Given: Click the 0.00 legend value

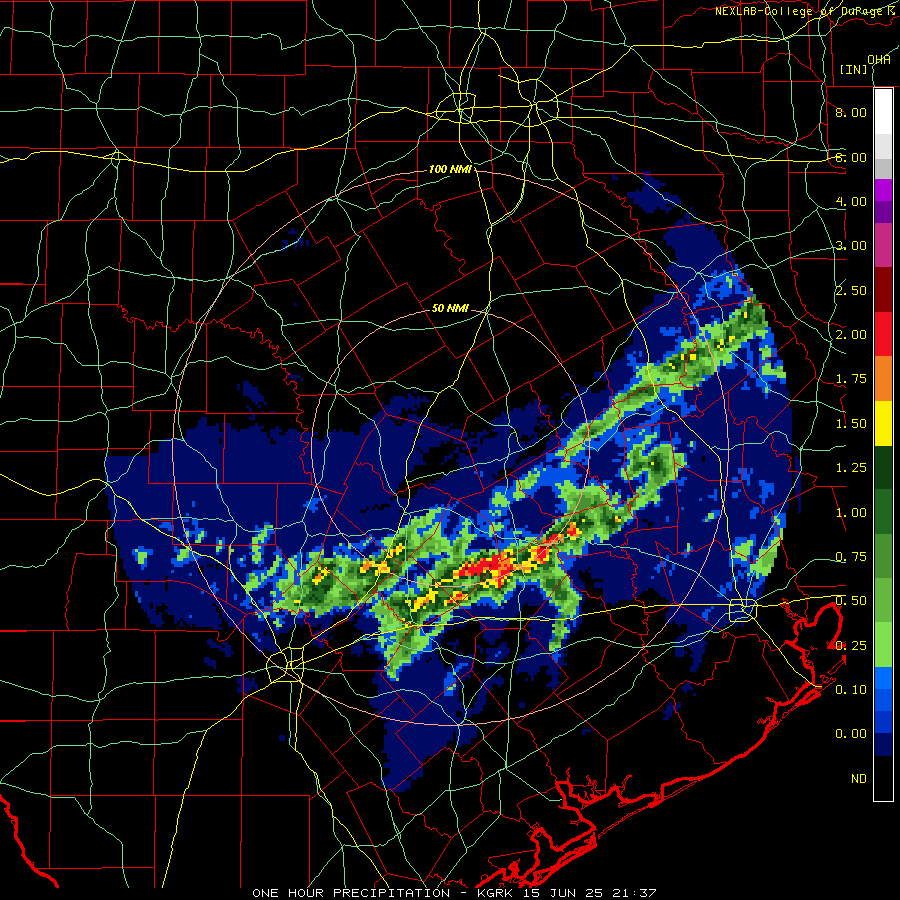Looking at the screenshot, I should pos(851,734).
